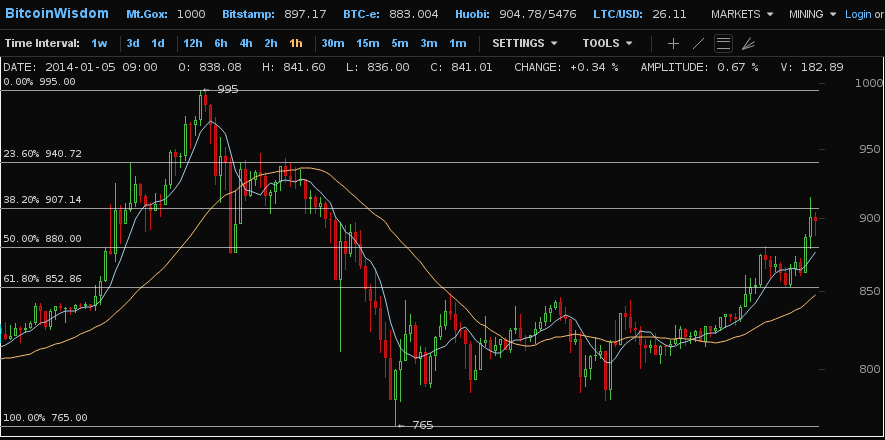Open the Mt.Gox market price link
Screen dimensions: 885x440
[x=166, y=14]
